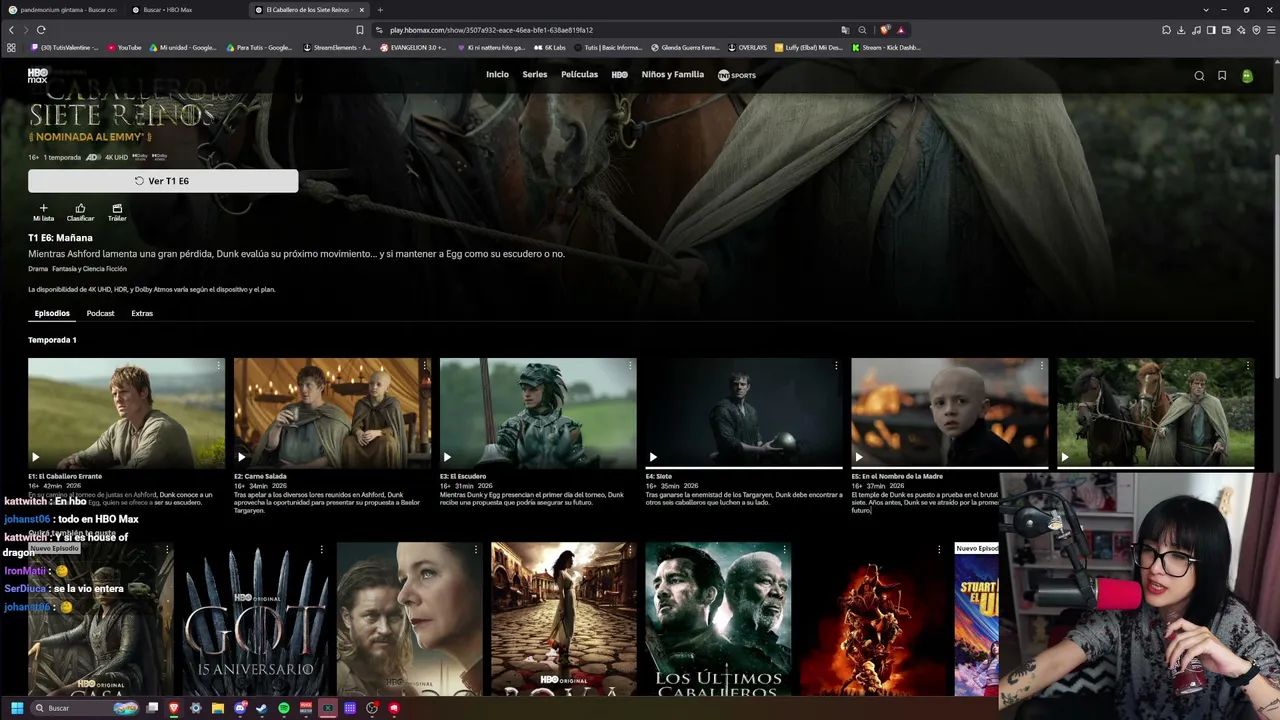Open the 6K Labs bookmark
This screenshot has width=1280, height=720.
[550, 47]
